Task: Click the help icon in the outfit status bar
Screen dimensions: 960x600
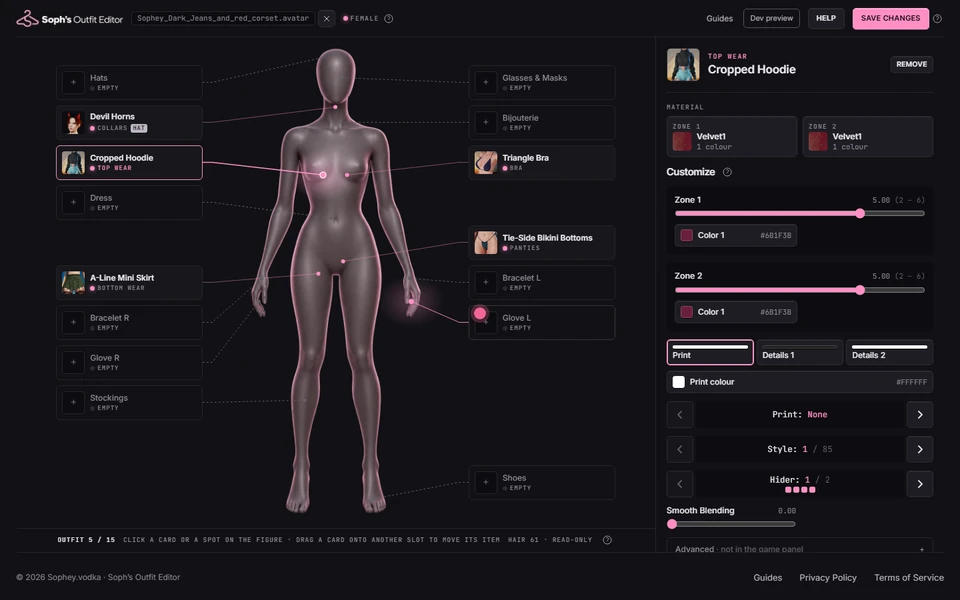Action: [607, 540]
